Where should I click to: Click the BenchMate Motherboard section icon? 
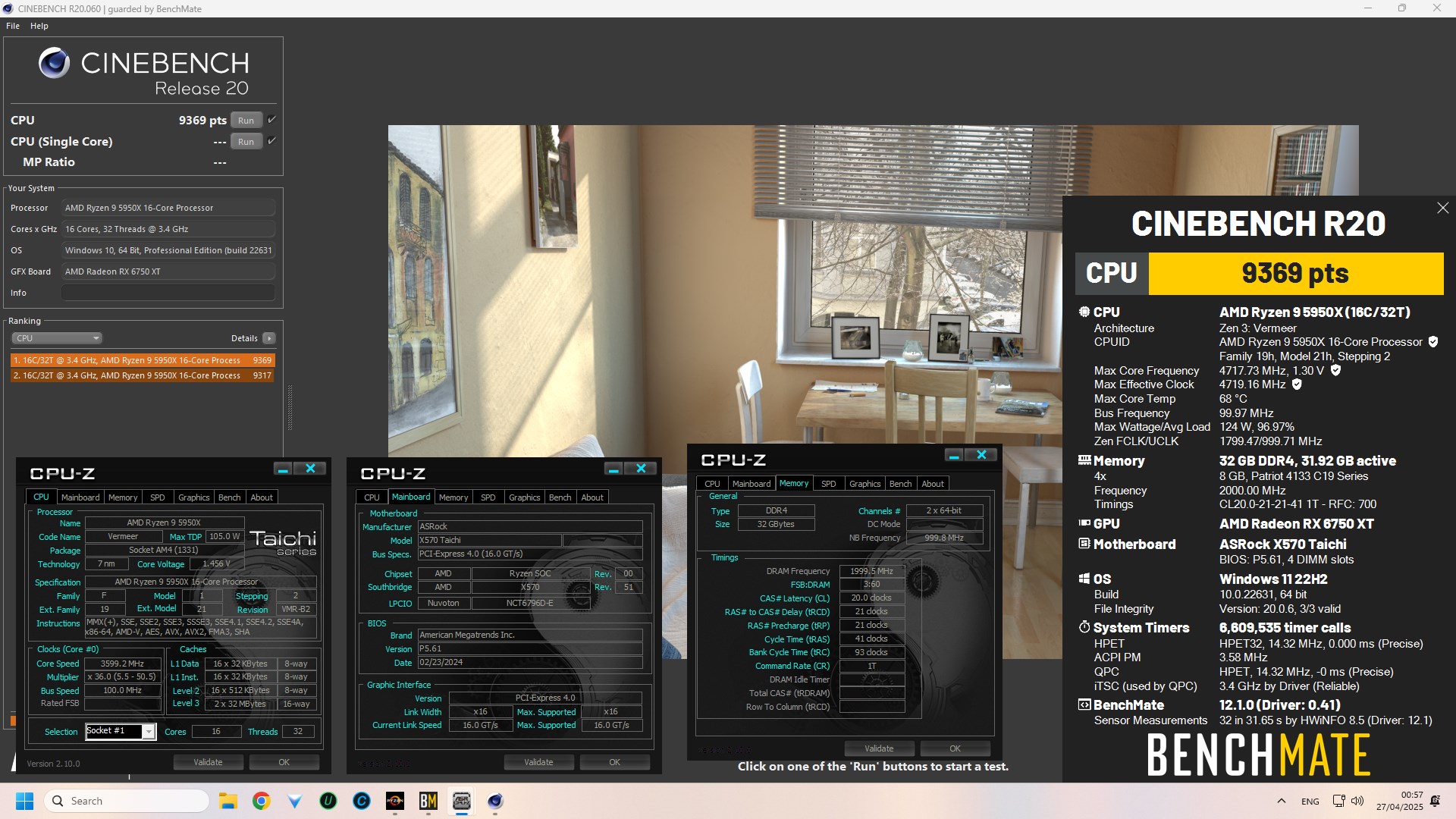tap(1084, 544)
